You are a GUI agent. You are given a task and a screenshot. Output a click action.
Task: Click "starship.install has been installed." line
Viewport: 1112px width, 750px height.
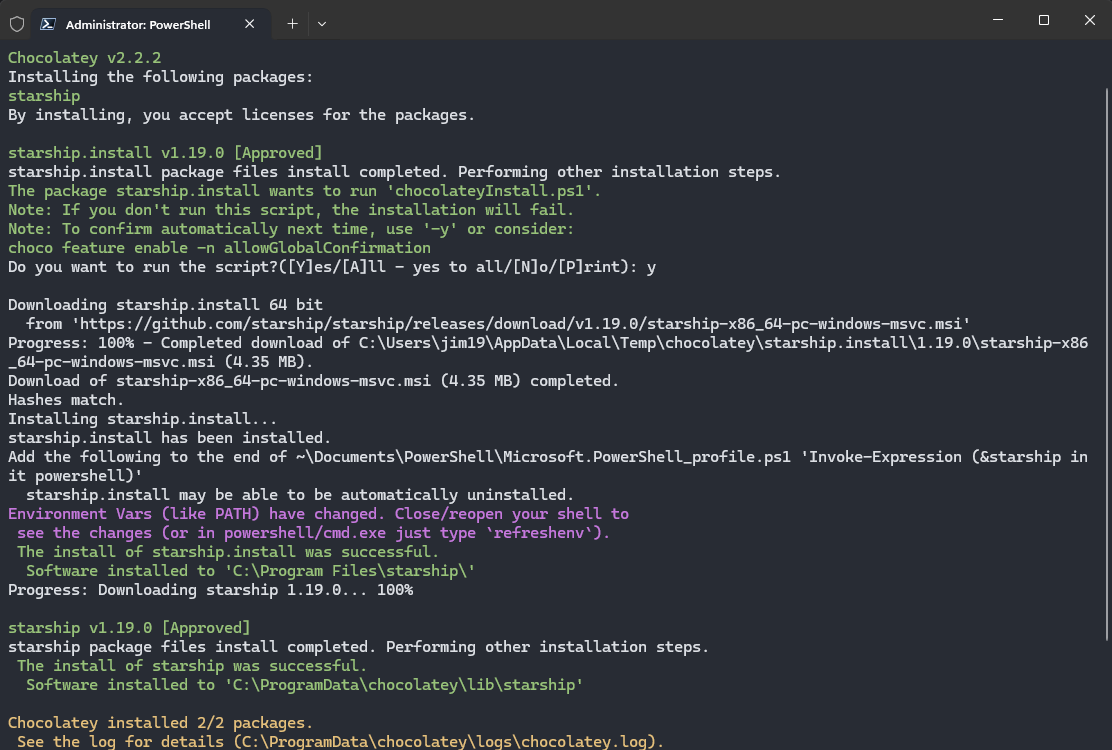click(169, 438)
